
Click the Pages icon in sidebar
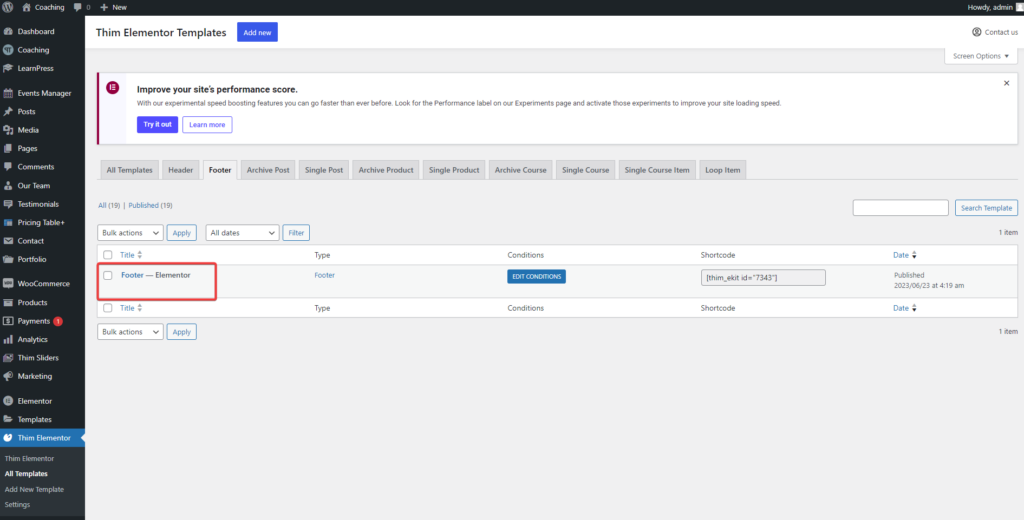coord(8,148)
